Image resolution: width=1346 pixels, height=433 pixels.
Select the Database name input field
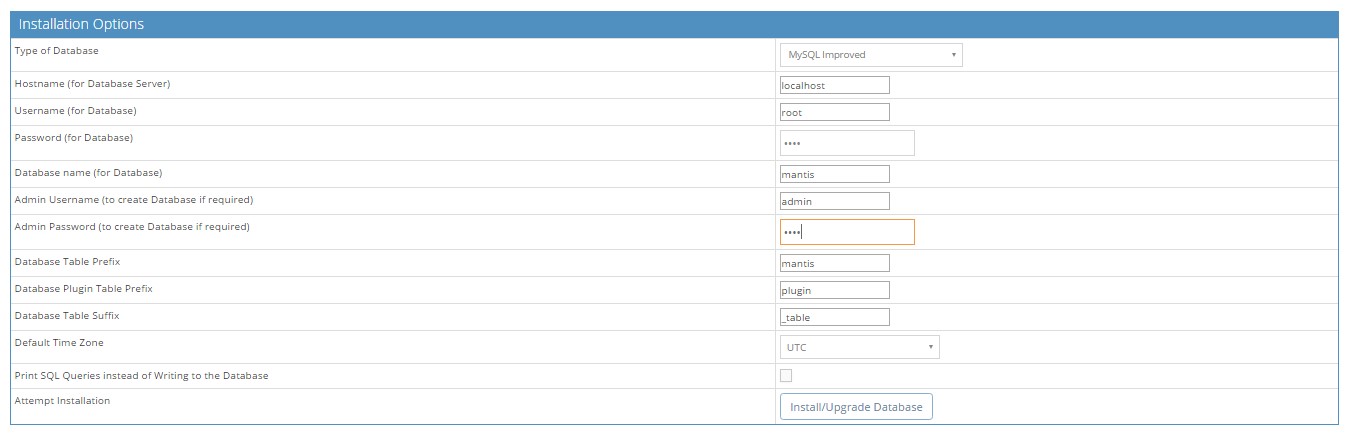click(x=834, y=175)
